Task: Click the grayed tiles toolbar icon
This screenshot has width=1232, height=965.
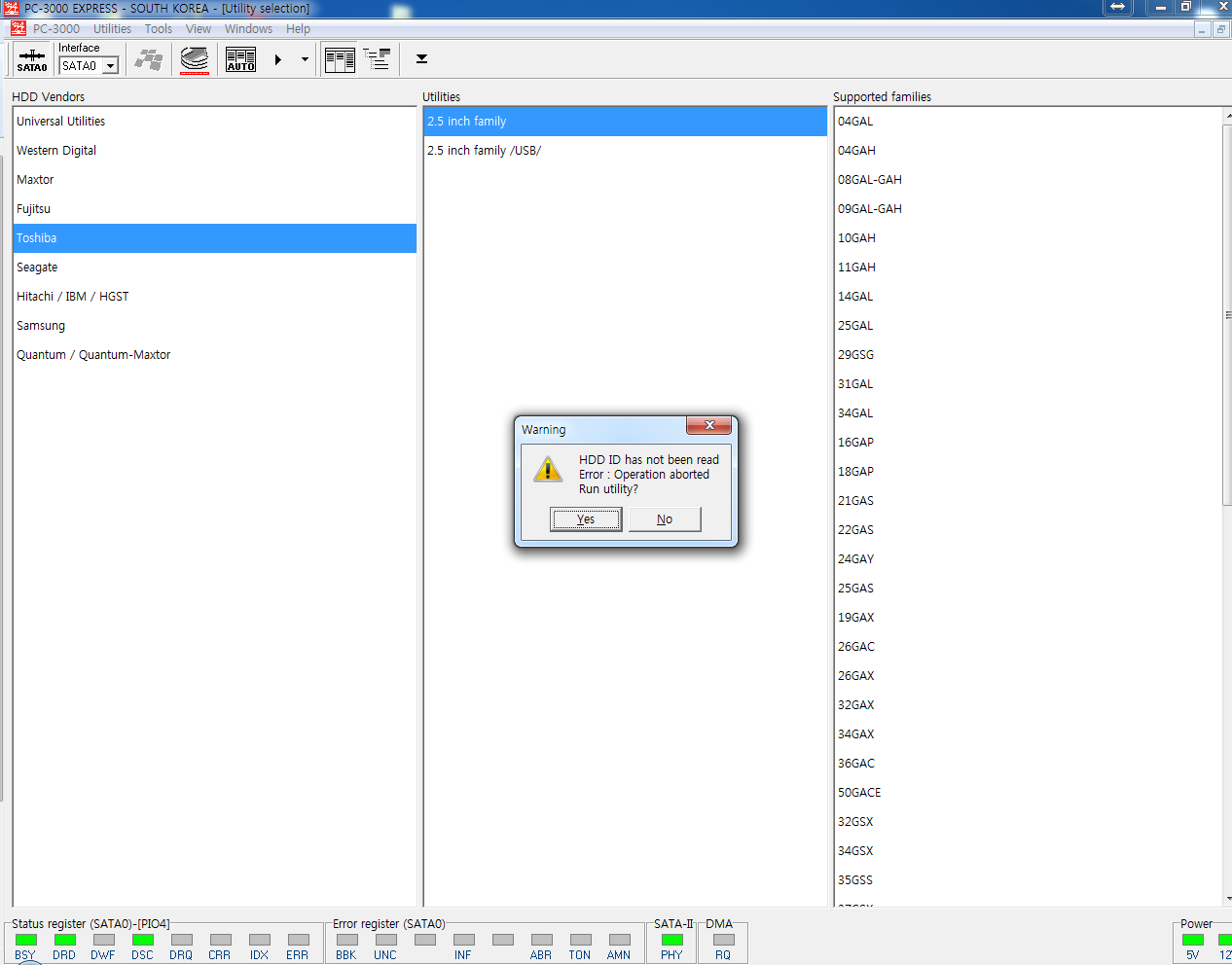Action: pos(149,60)
